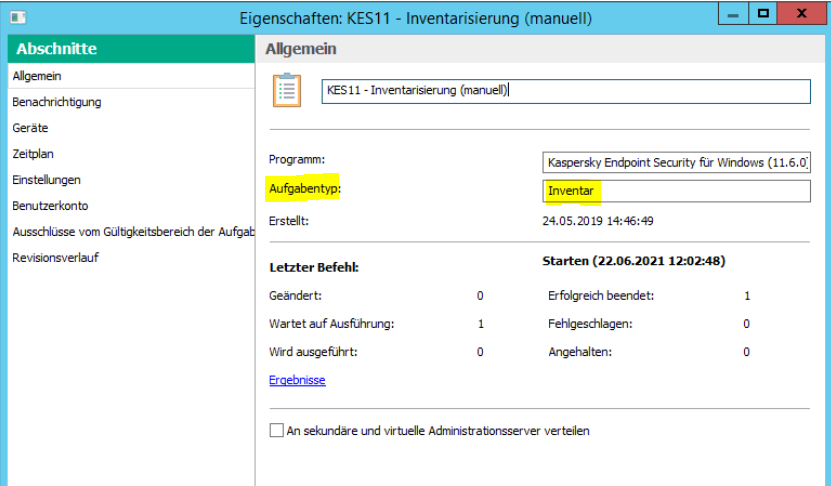
Task: Enable distribution to secondary administration servers
Action: pos(277,431)
